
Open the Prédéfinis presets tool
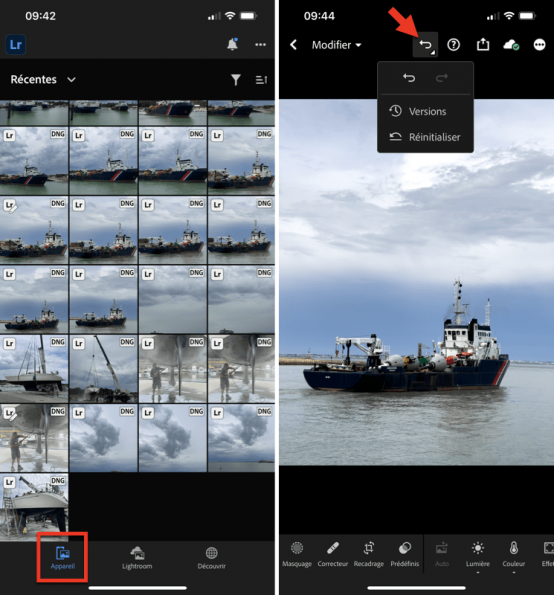pyautogui.click(x=405, y=554)
